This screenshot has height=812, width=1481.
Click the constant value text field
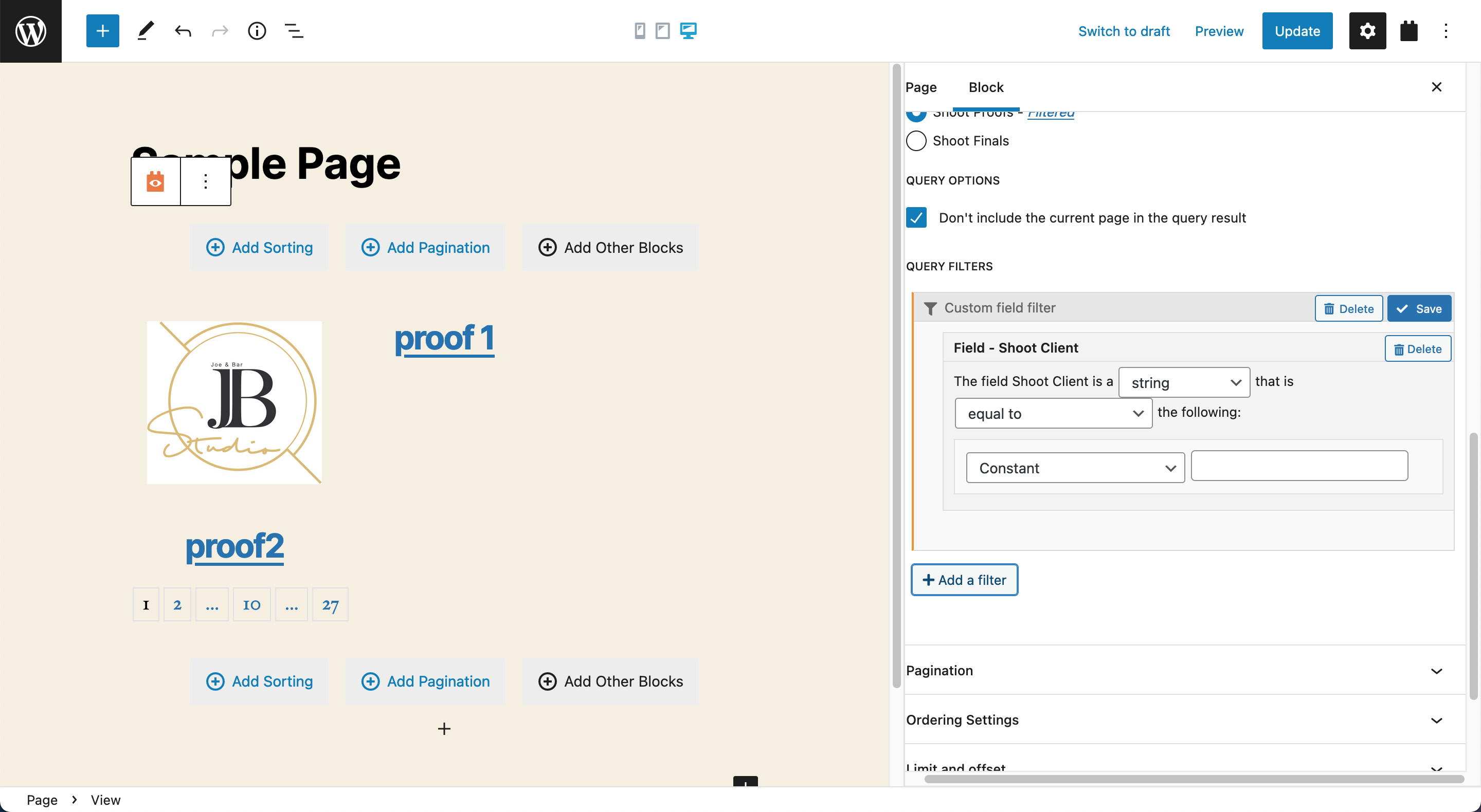click(x=1299, y=466)
